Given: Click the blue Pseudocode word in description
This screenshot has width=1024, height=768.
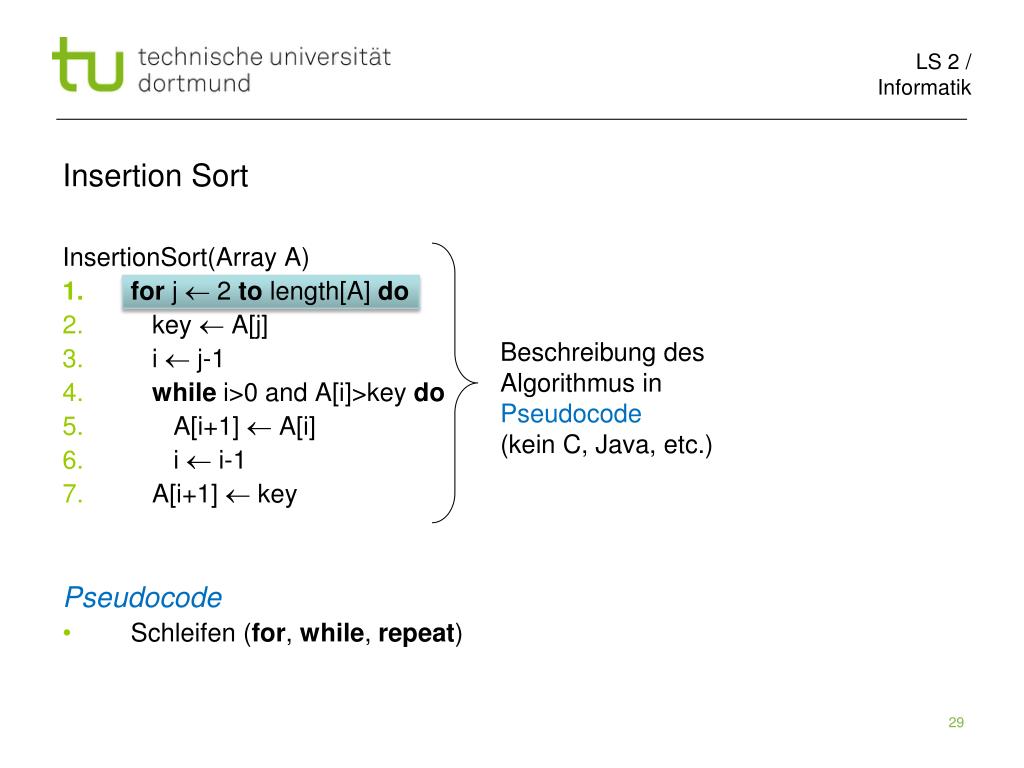Looking at the screenshot, I should (571, 413).
